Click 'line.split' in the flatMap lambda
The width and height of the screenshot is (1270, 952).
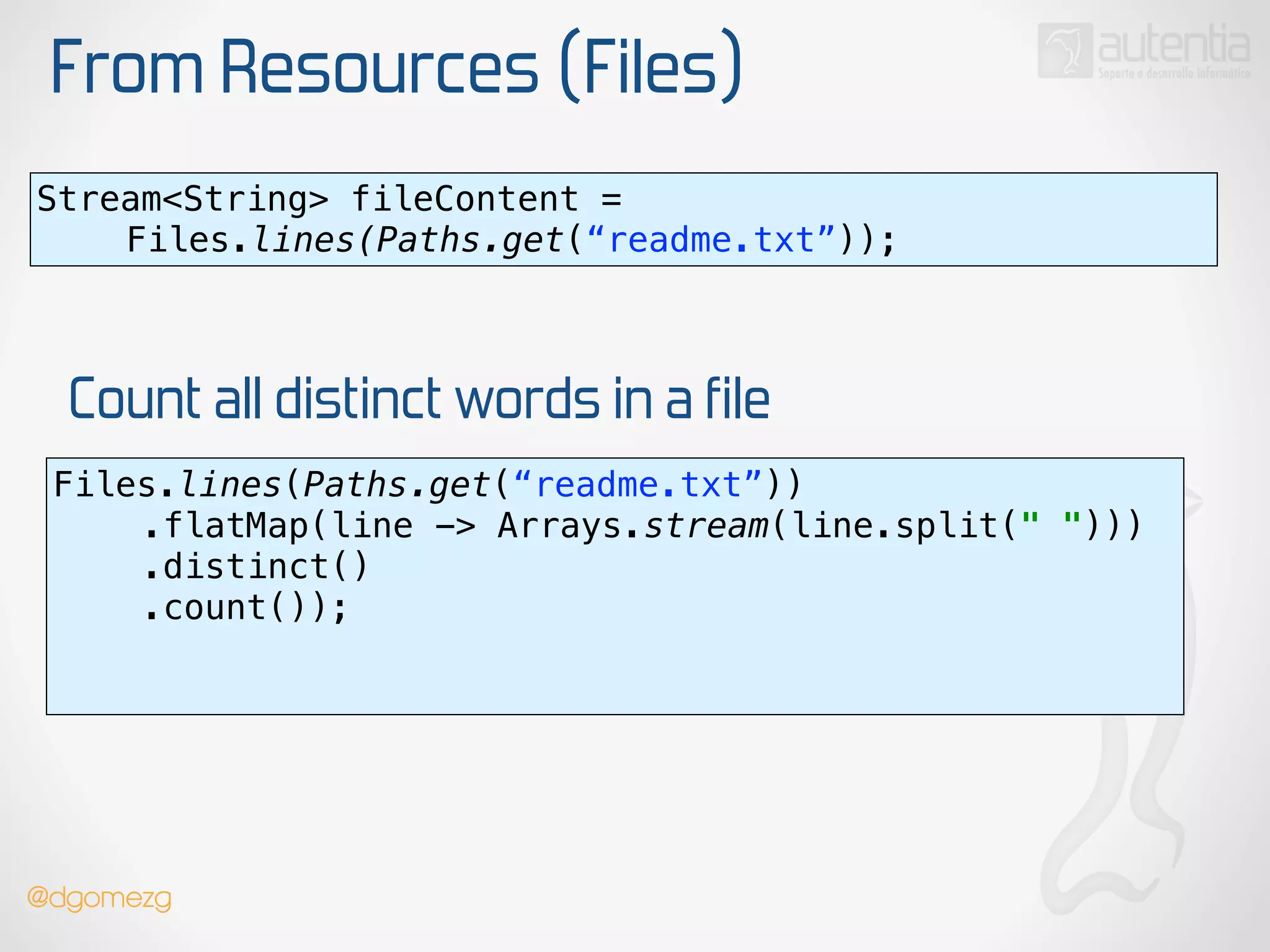[894, 526]
